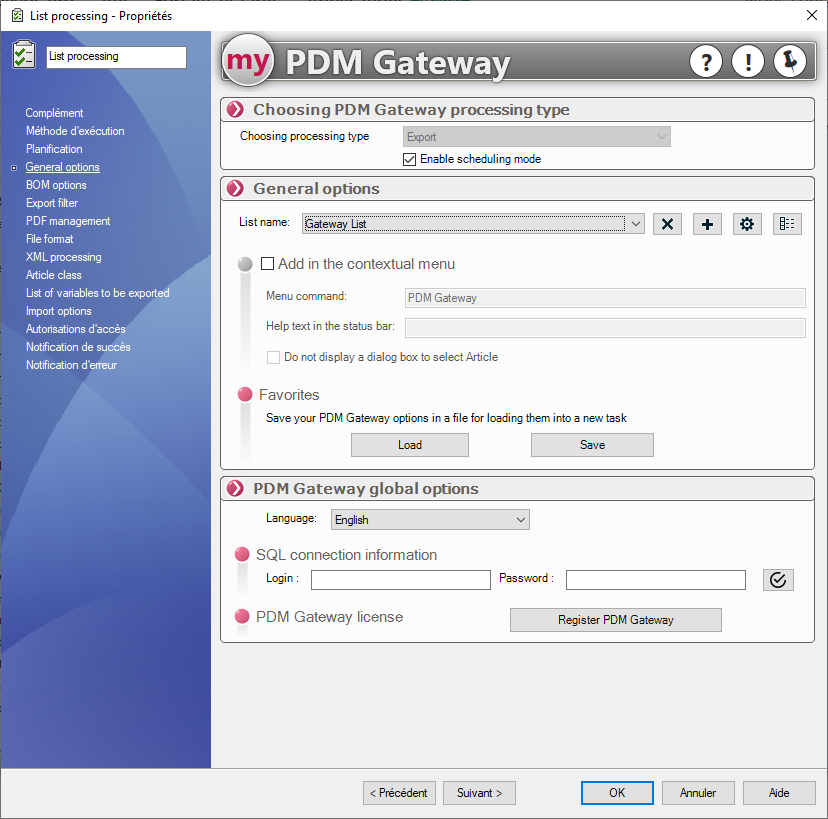Screen dimensions: 828x819
Task: Click the list view icon beside gear
Action: [x=787, y=224]
